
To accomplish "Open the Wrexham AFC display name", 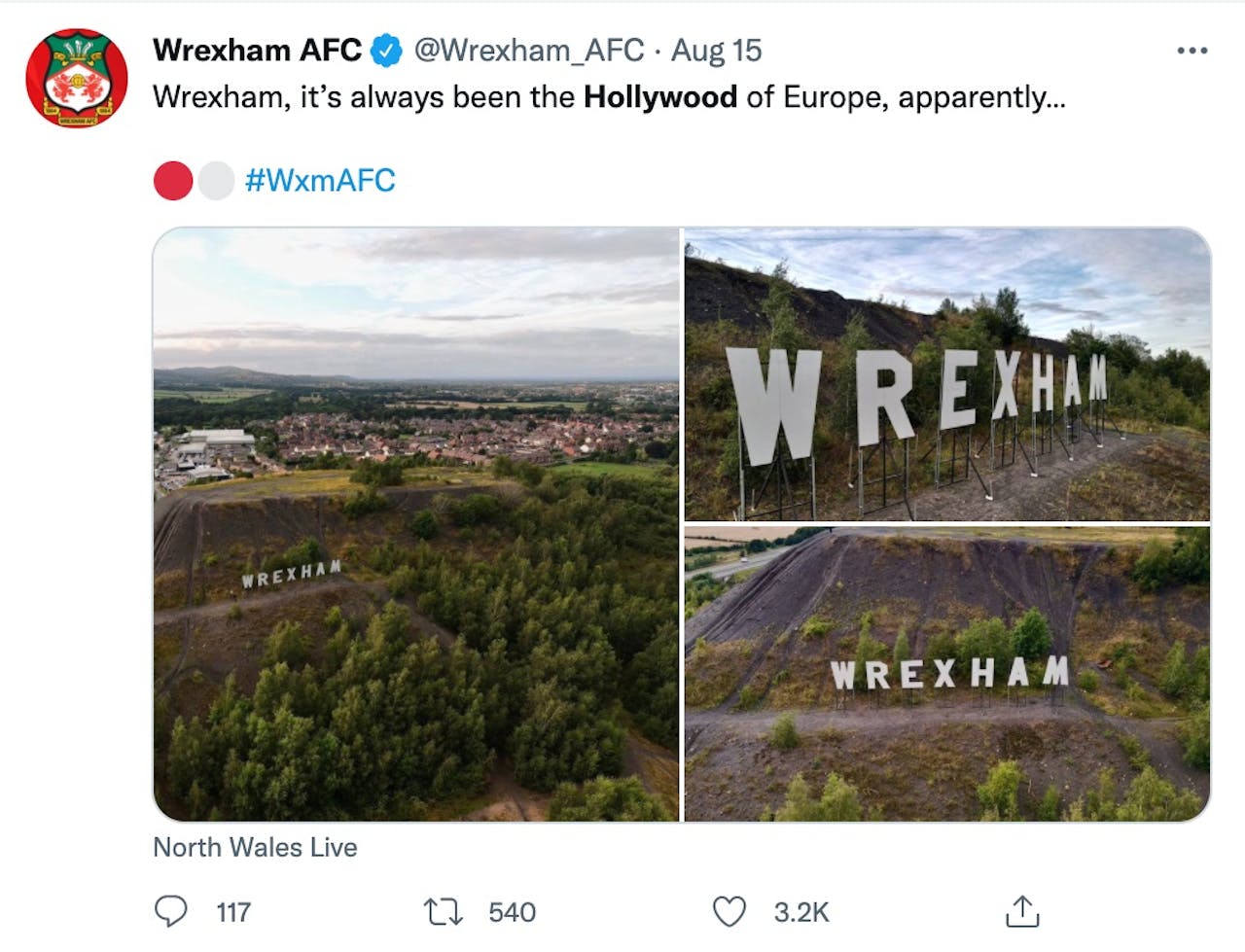I will pos(257,51).
